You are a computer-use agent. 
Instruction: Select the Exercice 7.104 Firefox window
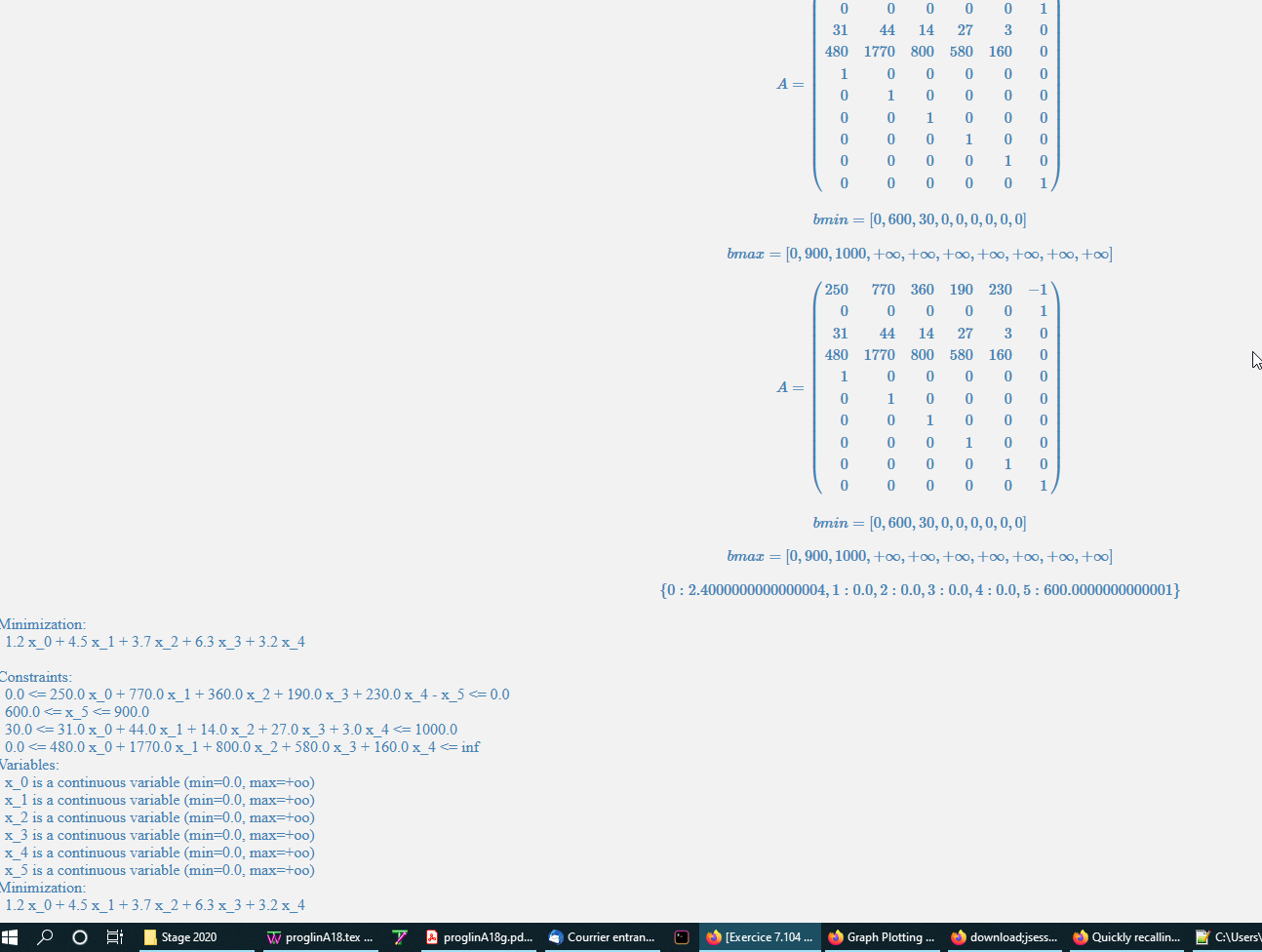point(760,937)
